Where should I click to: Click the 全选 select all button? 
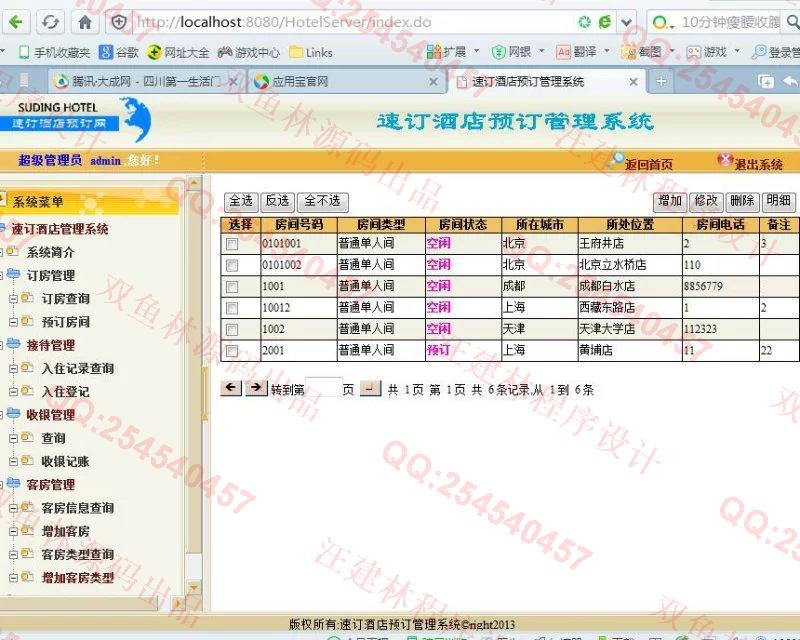[241, 201]
